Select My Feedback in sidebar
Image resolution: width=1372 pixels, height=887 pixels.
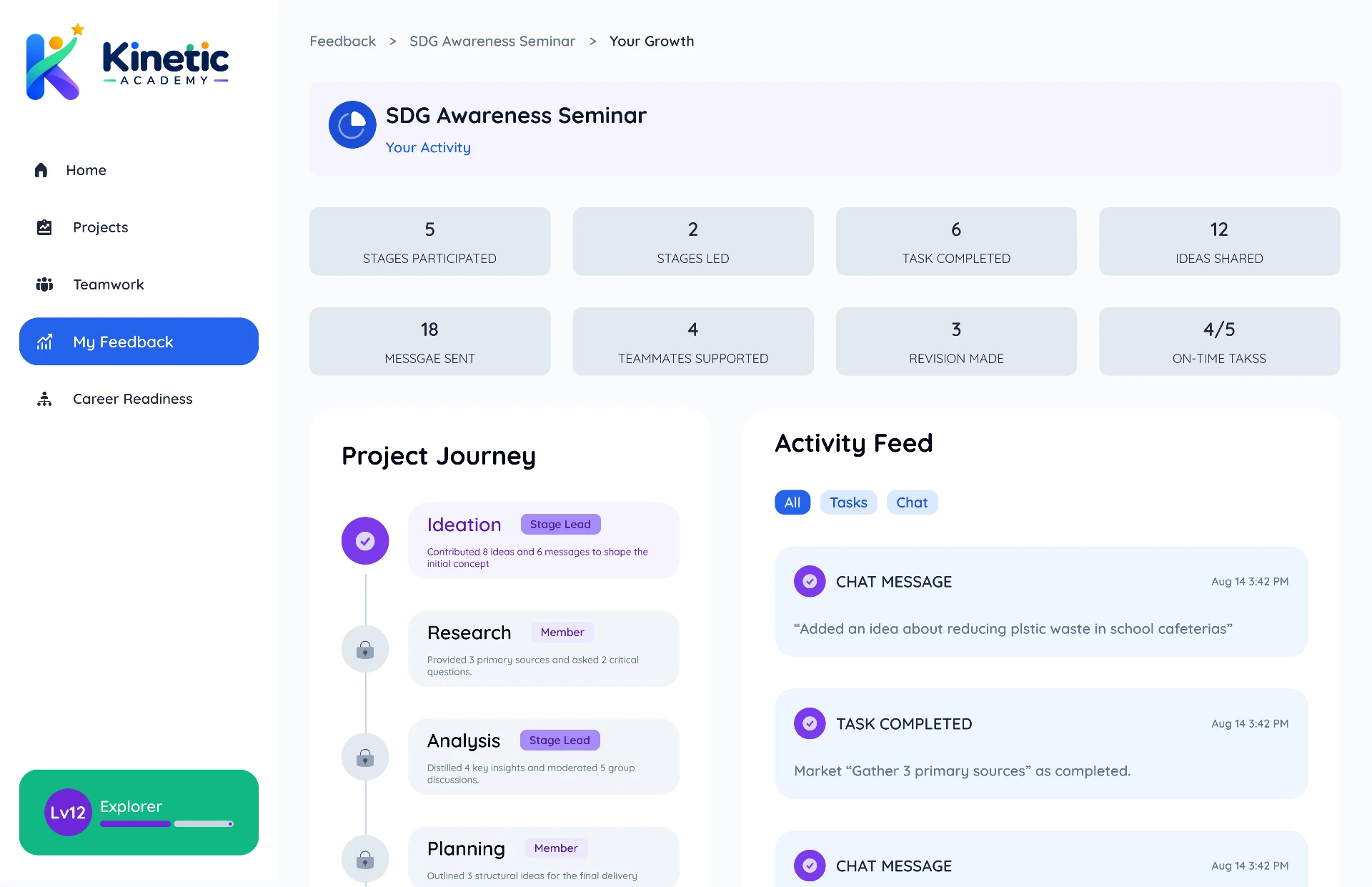(139, 342)
